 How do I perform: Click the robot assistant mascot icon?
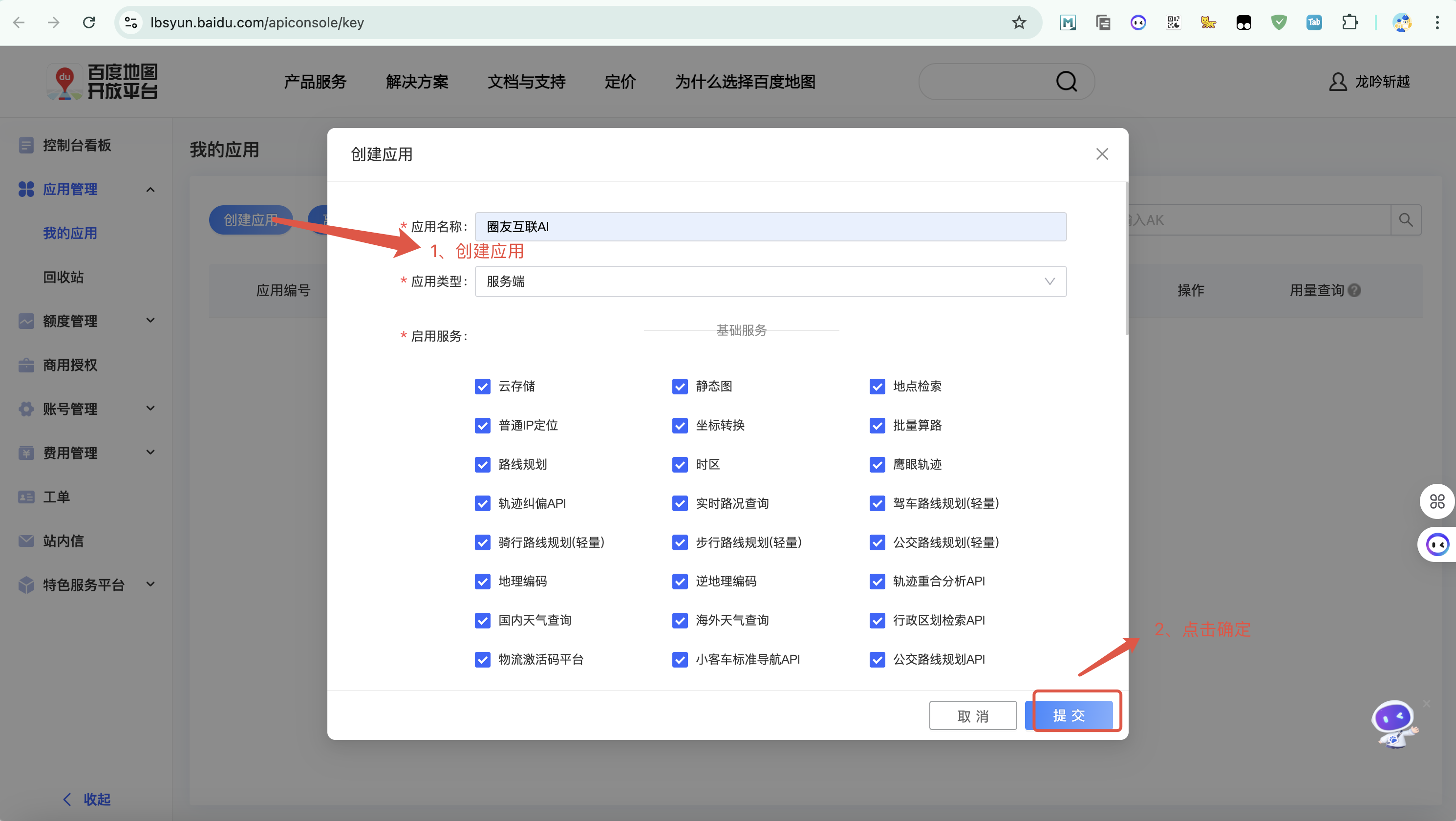(x=1394, y=723)
